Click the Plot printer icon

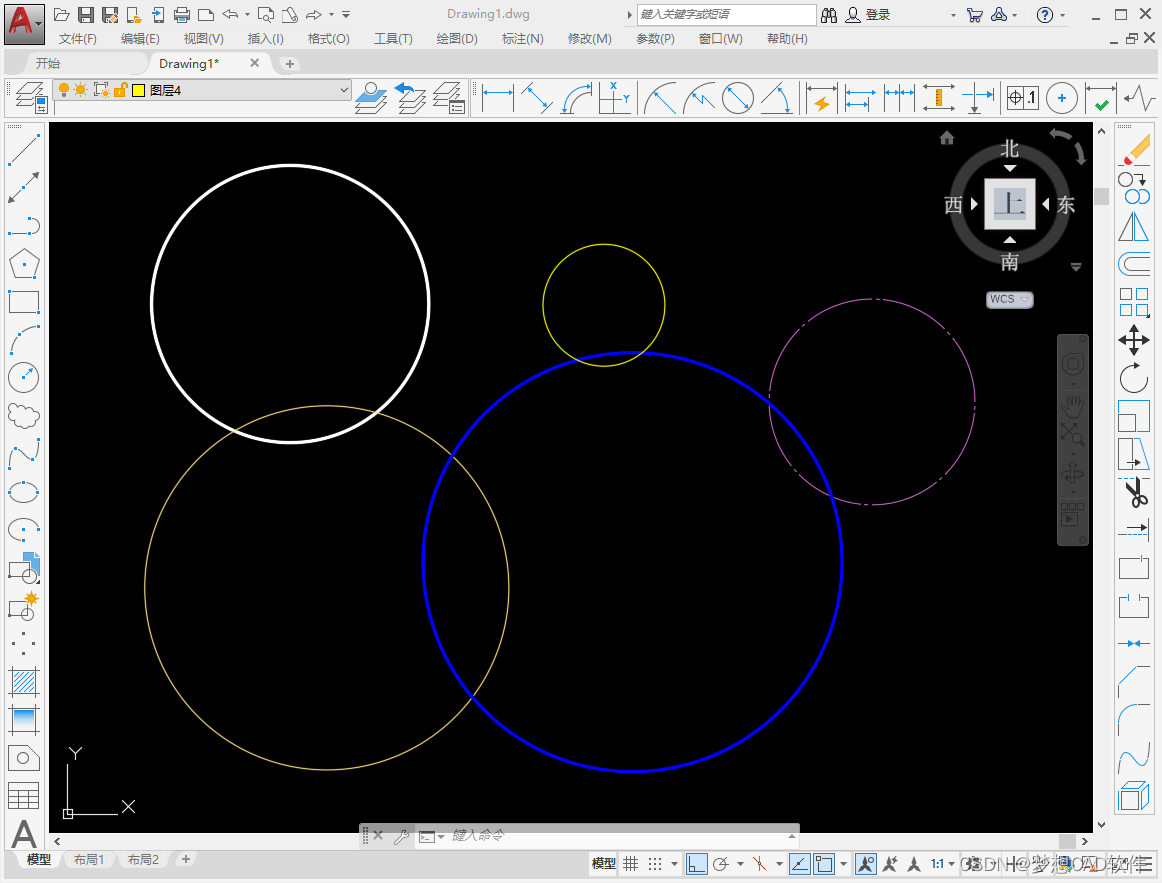182,15
